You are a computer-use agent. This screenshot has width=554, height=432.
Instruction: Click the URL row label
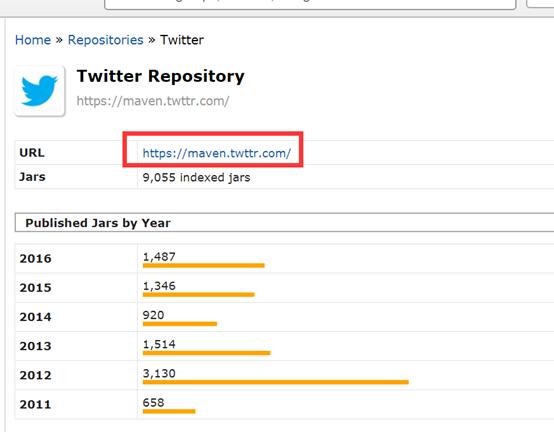click(x=32, y=153)
